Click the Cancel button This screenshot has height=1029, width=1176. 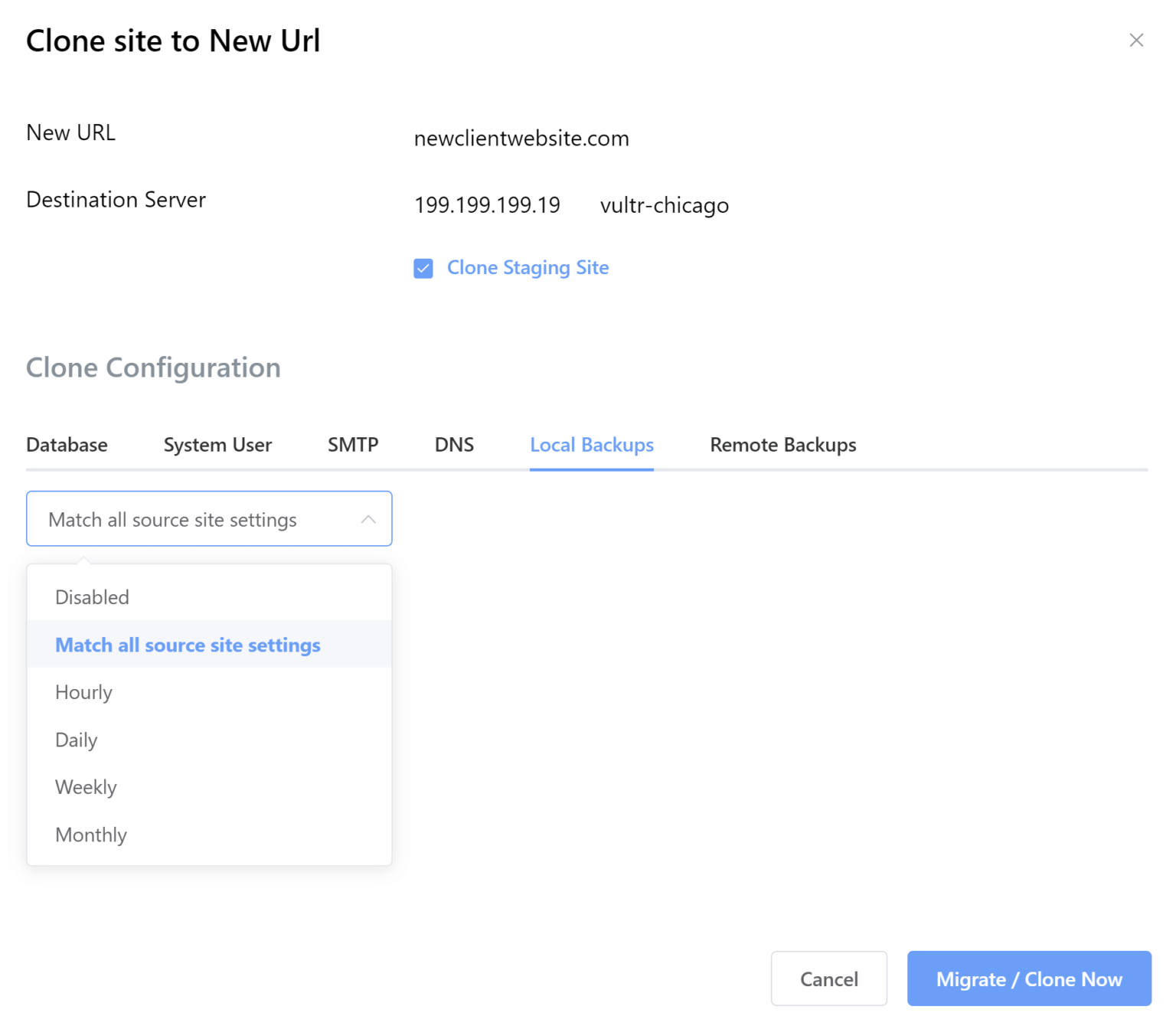(x=828, y=978)
